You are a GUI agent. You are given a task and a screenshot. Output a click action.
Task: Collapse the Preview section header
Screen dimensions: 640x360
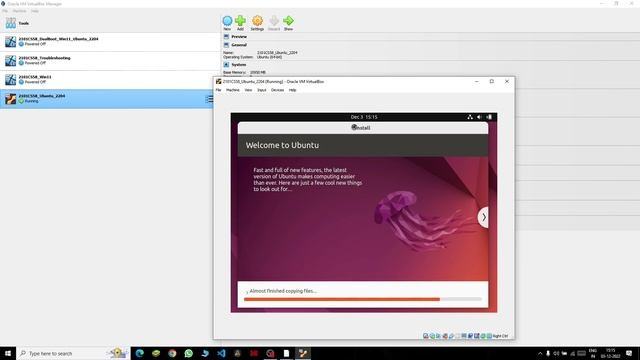point(239,37)
